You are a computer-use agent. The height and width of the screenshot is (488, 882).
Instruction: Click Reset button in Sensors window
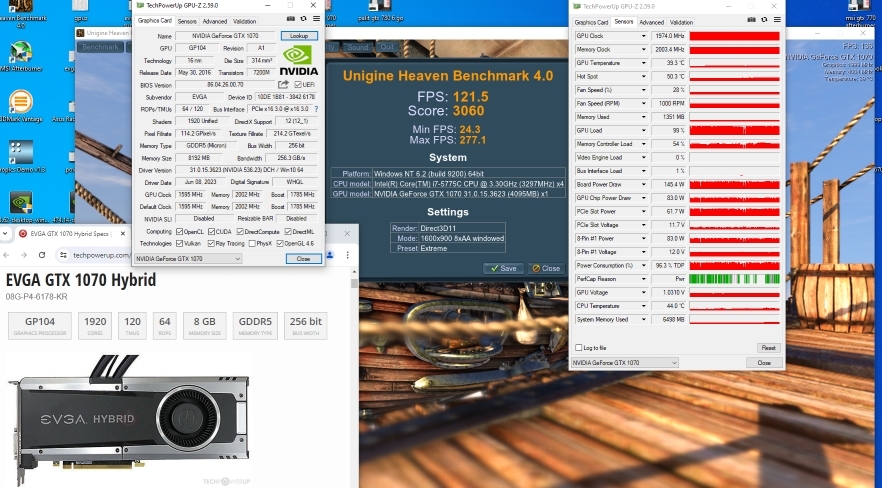pos(768,348)
